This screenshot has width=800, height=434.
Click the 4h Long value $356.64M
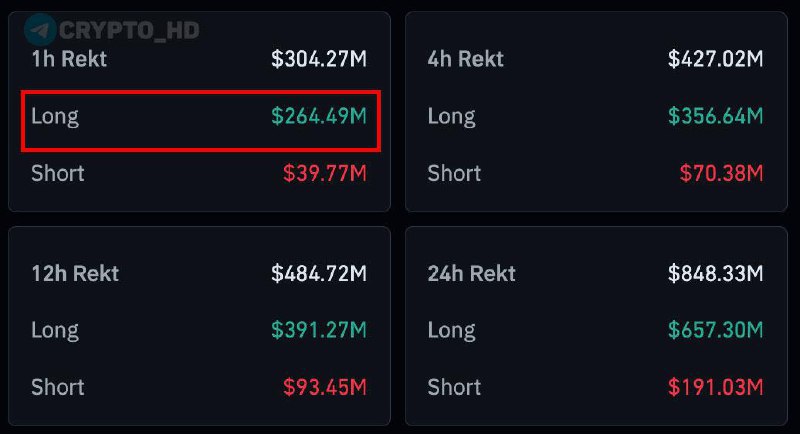pos(716,116)
